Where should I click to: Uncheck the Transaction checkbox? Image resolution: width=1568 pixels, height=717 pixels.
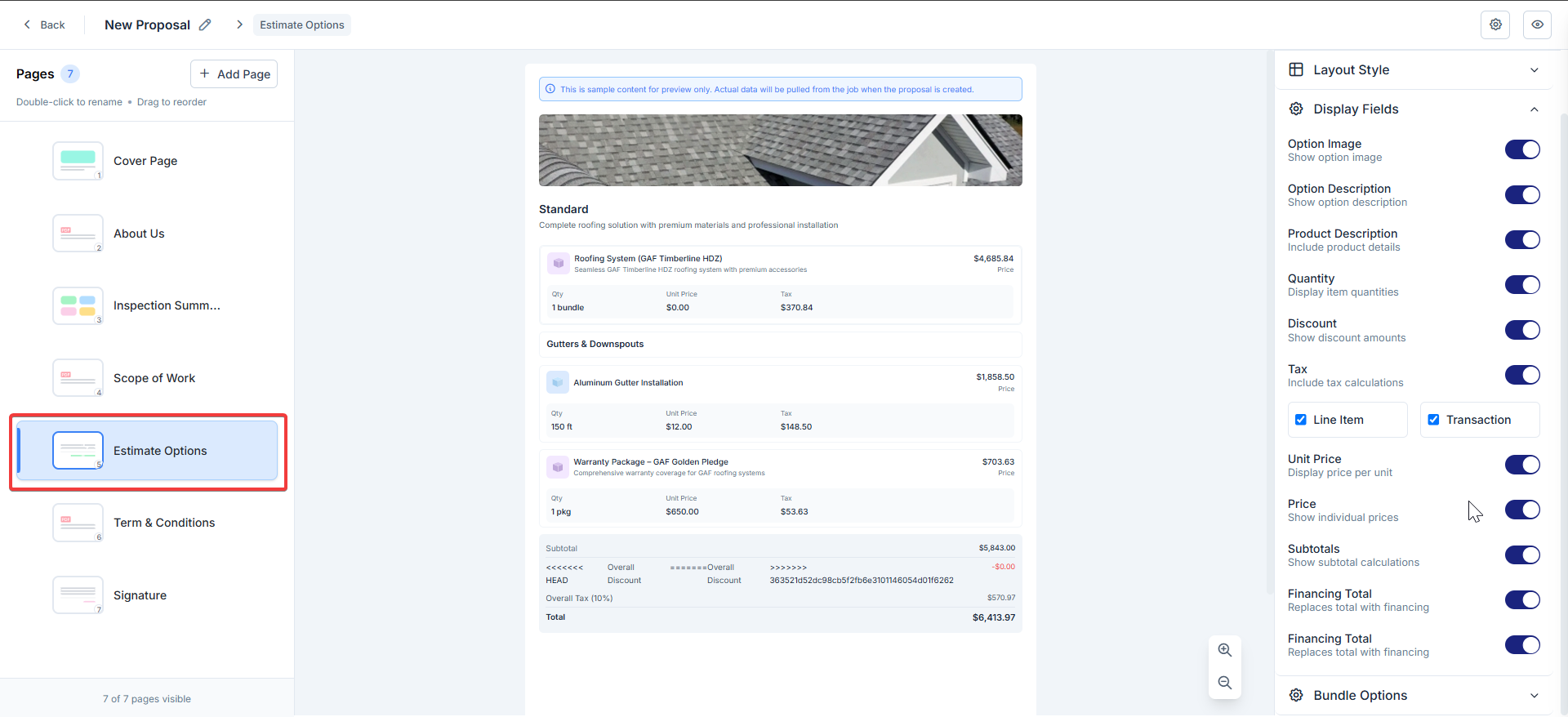point(1433,420)
